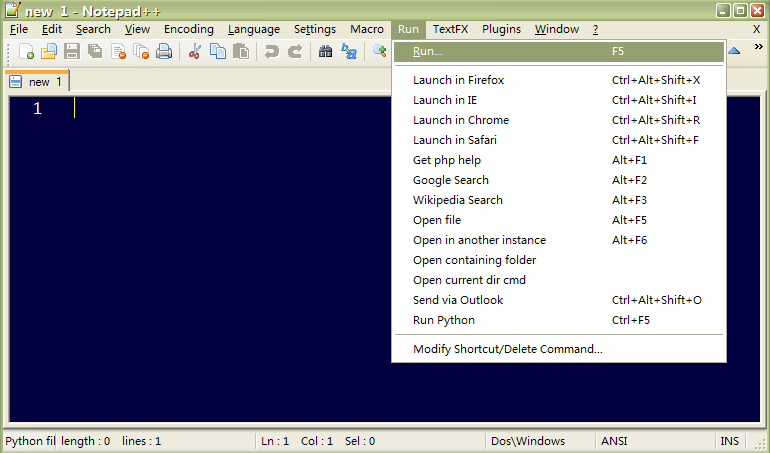Screen dimensions: 770x453
Task: Click the Close All documents toolbar icon
Action: coord(141,51)
